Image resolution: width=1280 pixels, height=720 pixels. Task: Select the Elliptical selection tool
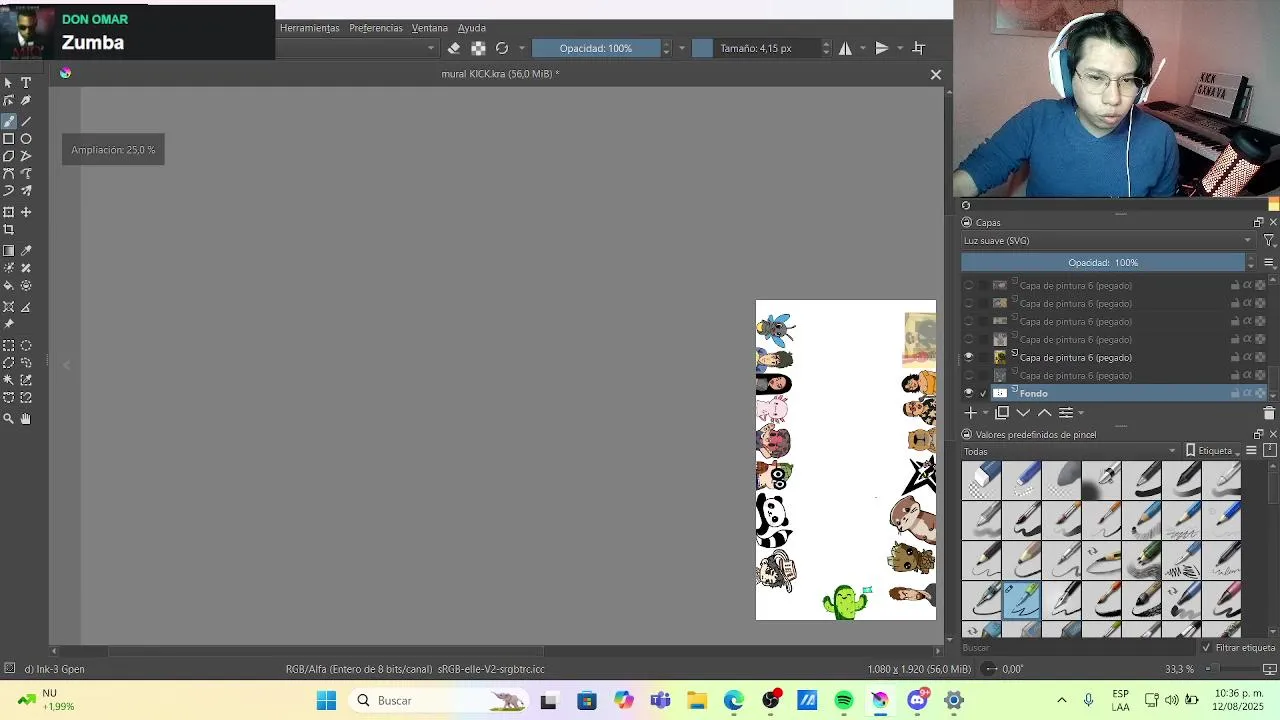(26, 345)
